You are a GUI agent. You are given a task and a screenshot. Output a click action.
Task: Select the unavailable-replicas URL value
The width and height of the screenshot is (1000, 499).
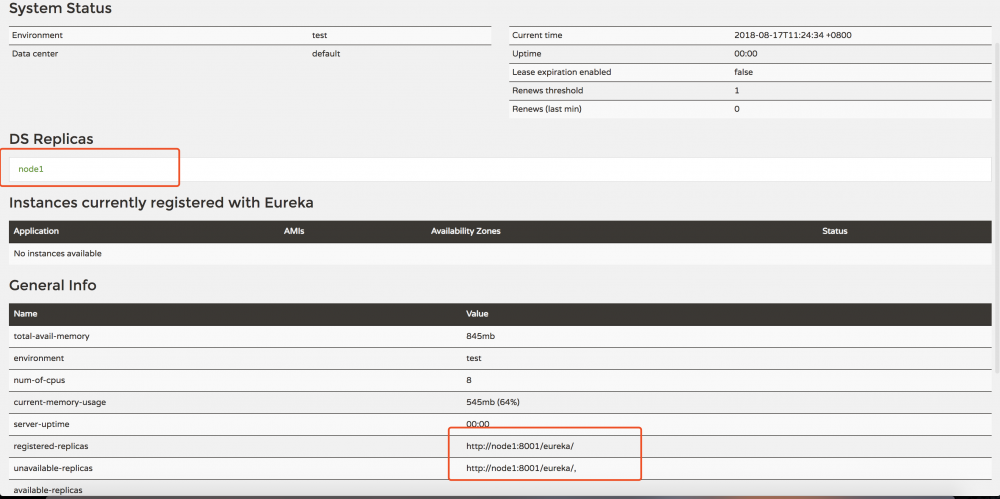tap(522, 468)
